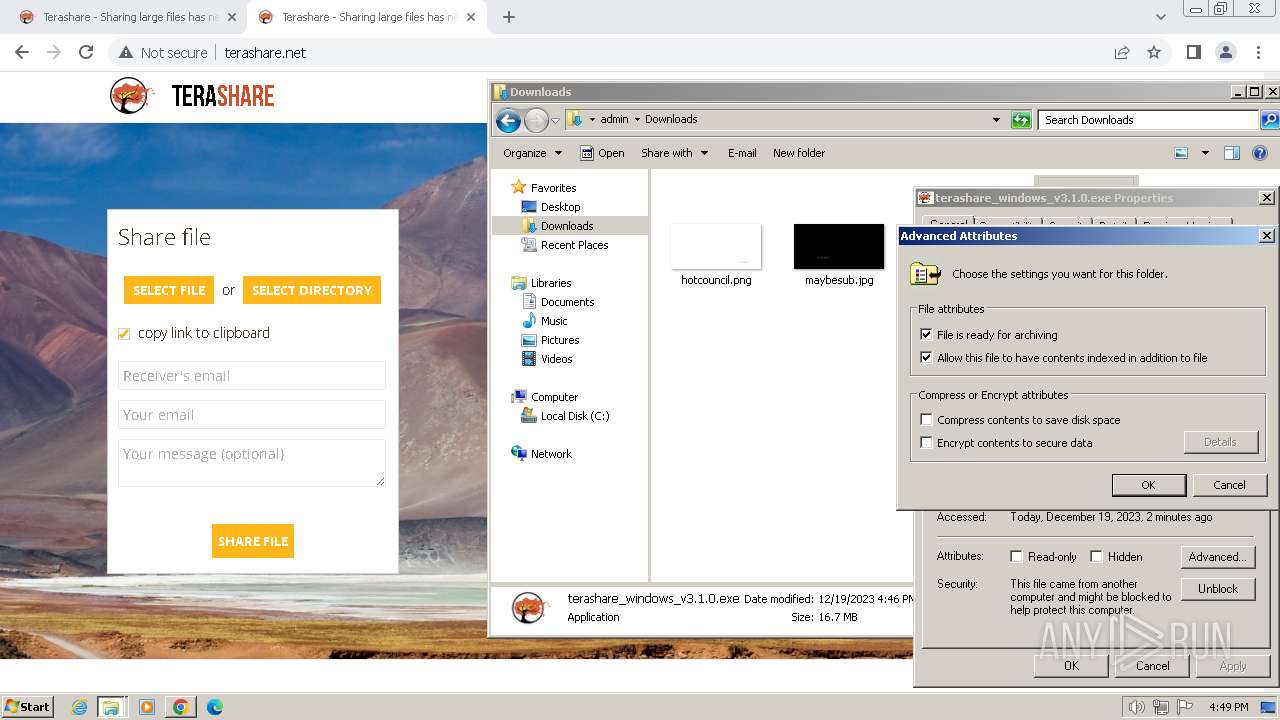Open Explorer help icon

1260,153
